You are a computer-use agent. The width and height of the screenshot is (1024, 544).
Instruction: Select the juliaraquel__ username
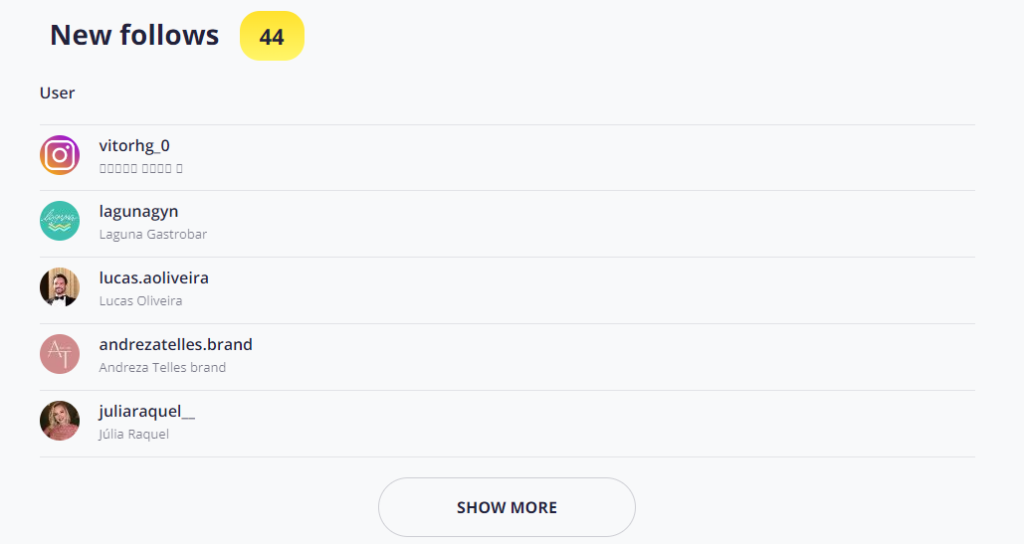tap(147, 411)
